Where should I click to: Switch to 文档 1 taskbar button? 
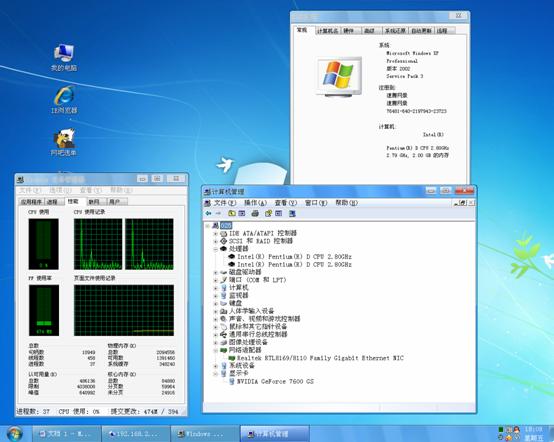click(x=66, y=434)
